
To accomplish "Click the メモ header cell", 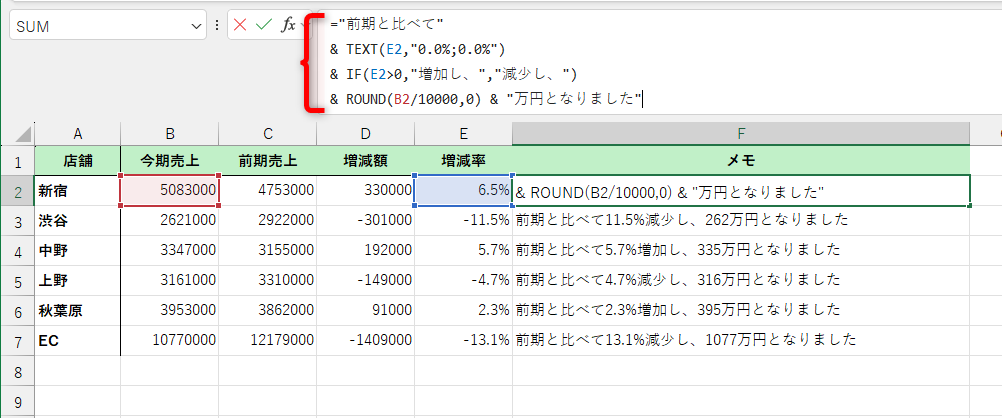I will click(741, 160).
